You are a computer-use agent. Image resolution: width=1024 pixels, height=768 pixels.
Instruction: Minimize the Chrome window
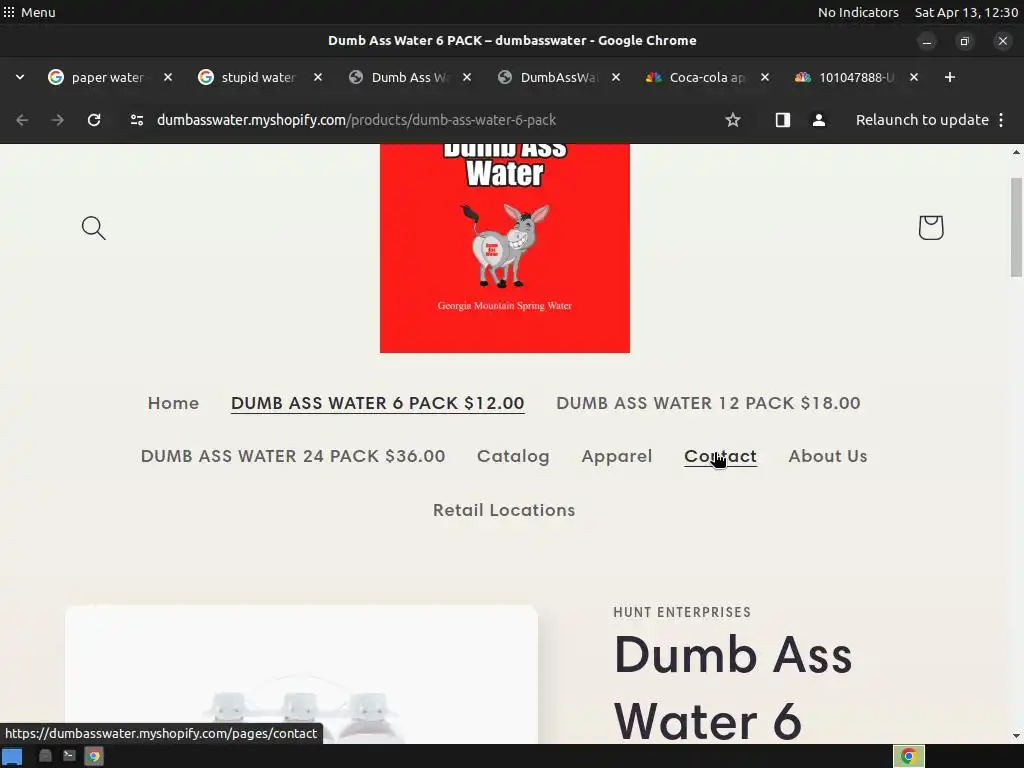pyautogui.click(x=927, y=41)
